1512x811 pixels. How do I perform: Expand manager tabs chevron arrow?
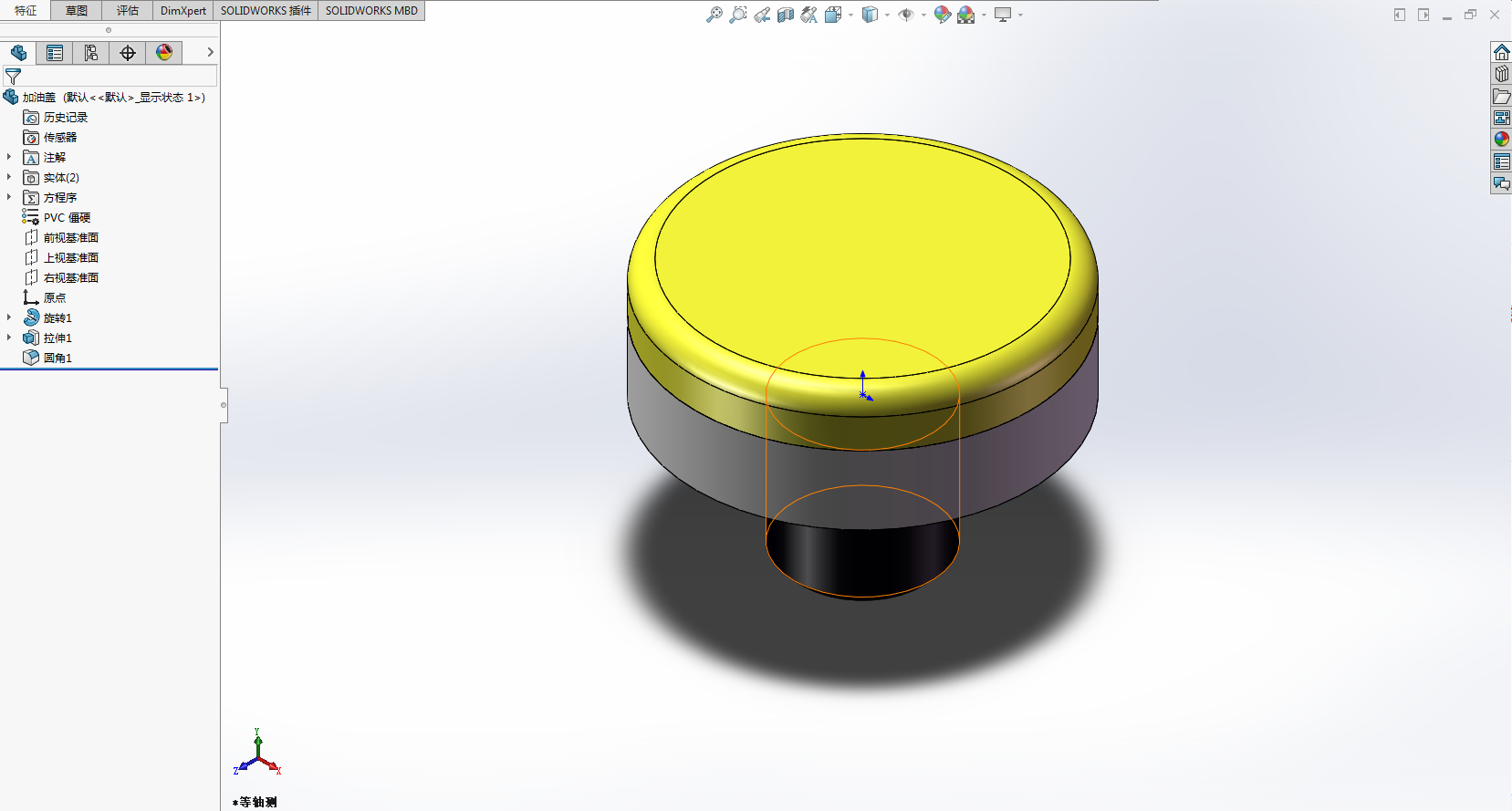tap(210, 53)
